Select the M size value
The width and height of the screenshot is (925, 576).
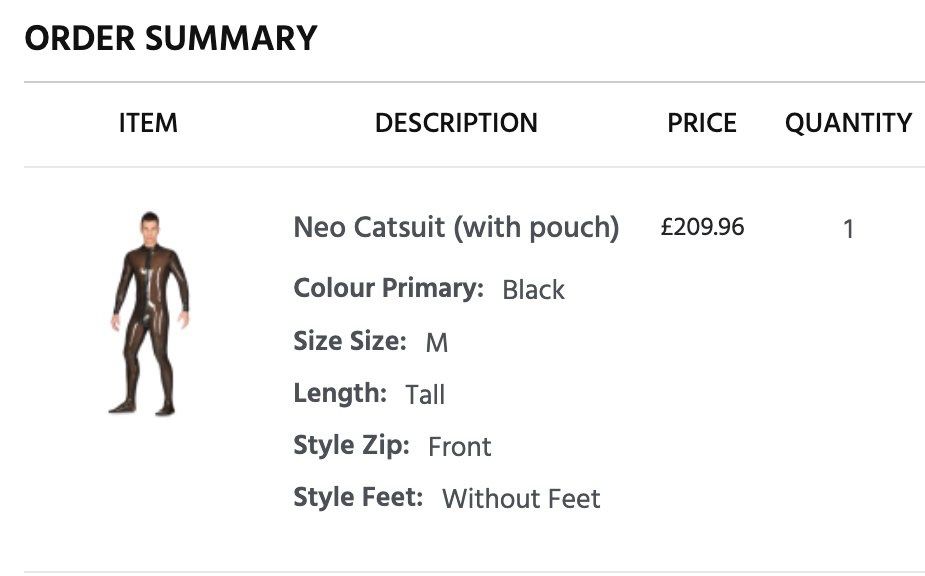pyautogui.click(x=437, y=343)
